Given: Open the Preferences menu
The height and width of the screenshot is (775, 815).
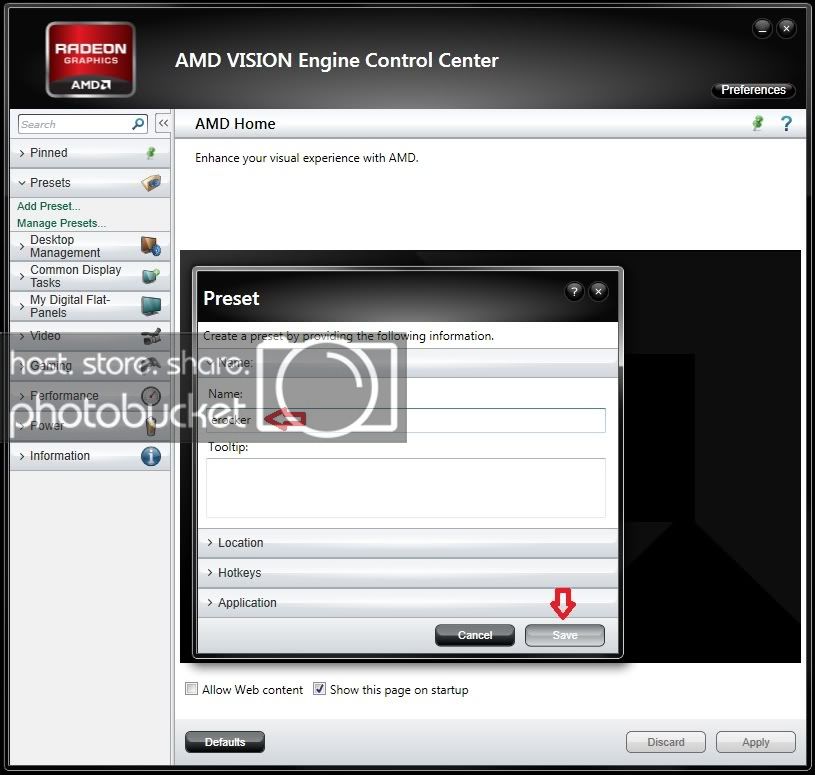Looking at the screenshot, I should pos(753,90).
